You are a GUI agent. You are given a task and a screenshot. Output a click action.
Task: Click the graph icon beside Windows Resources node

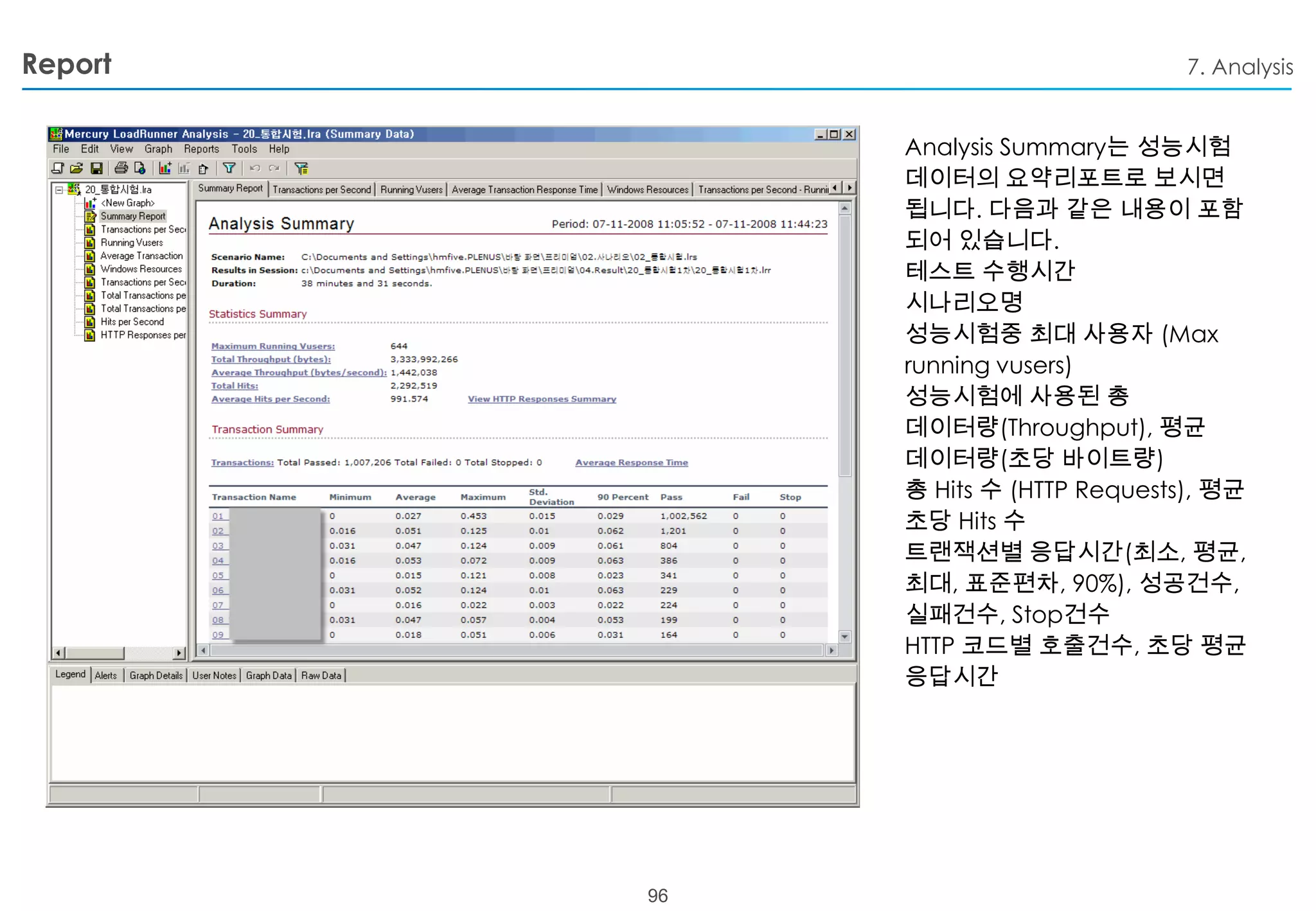click(91, 269)
